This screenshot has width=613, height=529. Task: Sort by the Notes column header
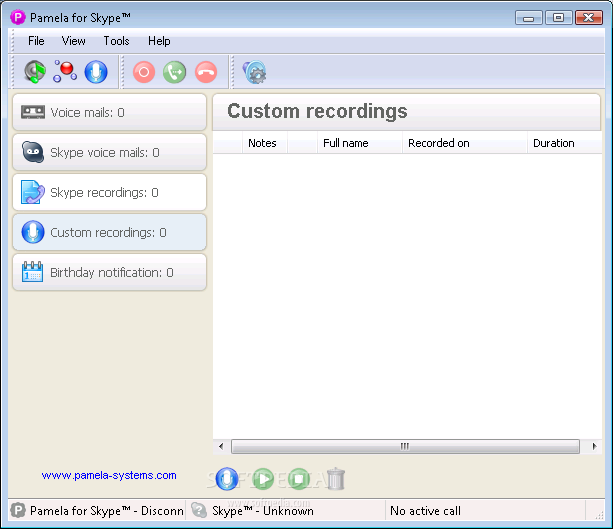[x=265, y=143]
